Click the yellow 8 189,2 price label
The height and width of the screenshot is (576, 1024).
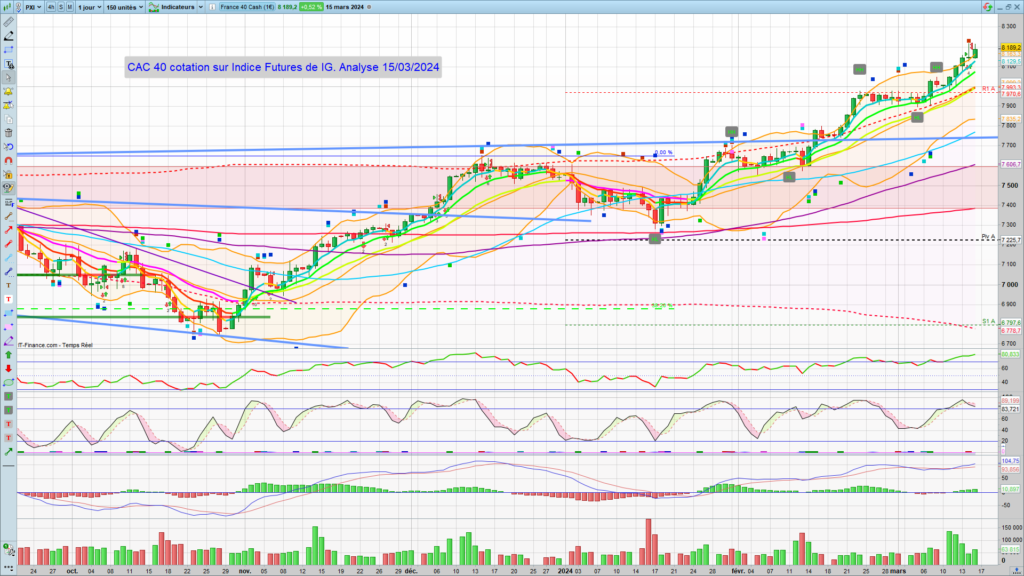[1011, 48]
